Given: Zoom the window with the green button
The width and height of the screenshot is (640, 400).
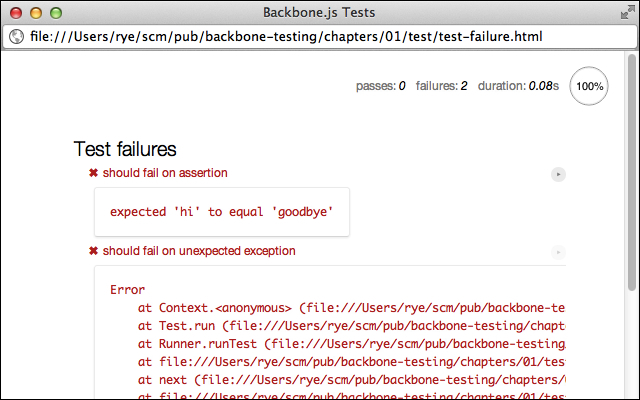Looking at the screenshot, I should point(56,13).
